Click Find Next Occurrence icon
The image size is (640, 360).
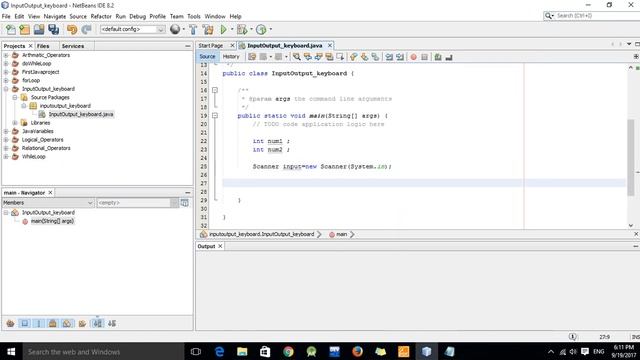coord(318,57)
